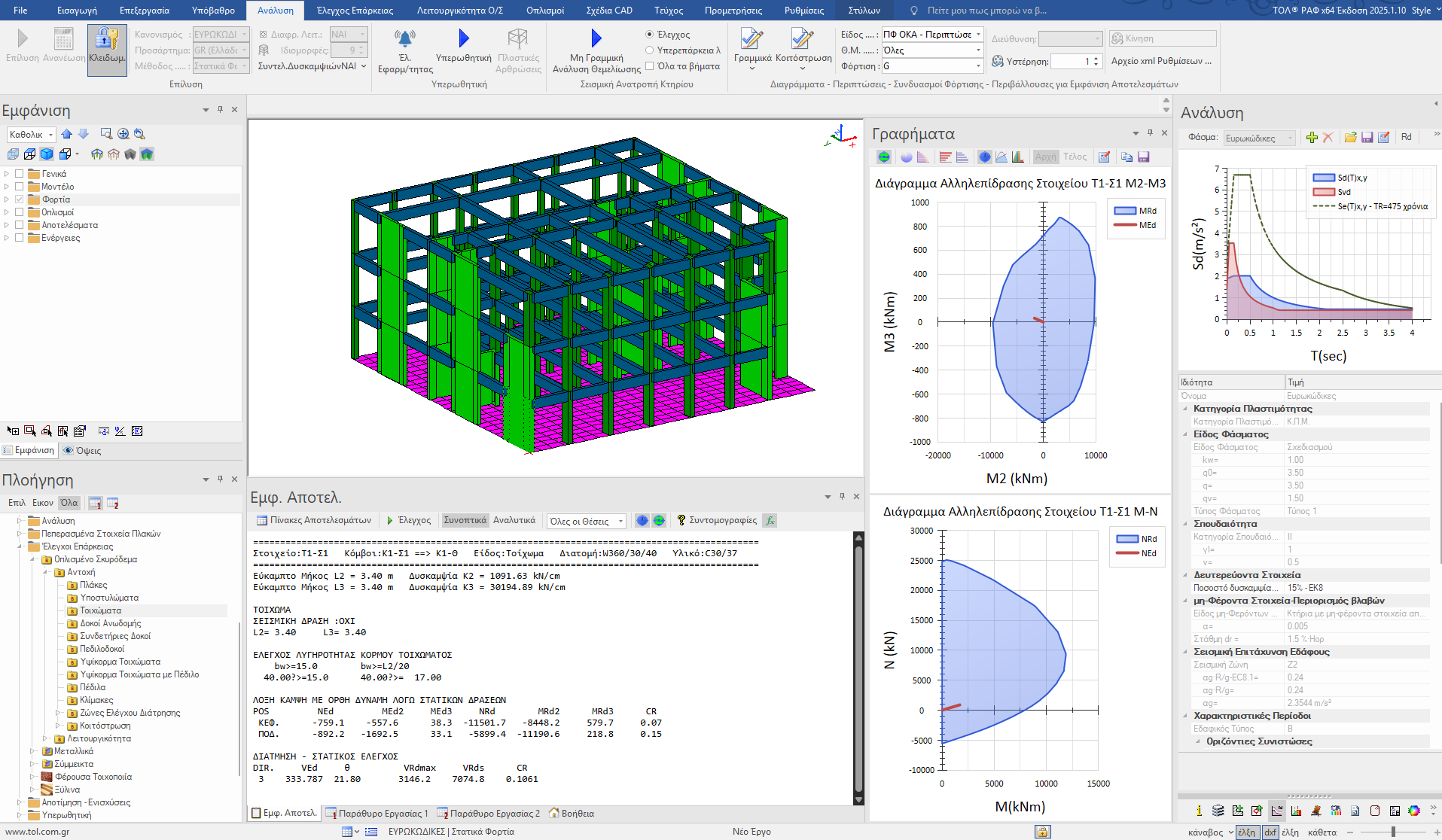The height and width of the screenshot is (840, 1442).
Task: Click the Πίνακες Αποτελεσμάτων button
Action: point(314,520)
